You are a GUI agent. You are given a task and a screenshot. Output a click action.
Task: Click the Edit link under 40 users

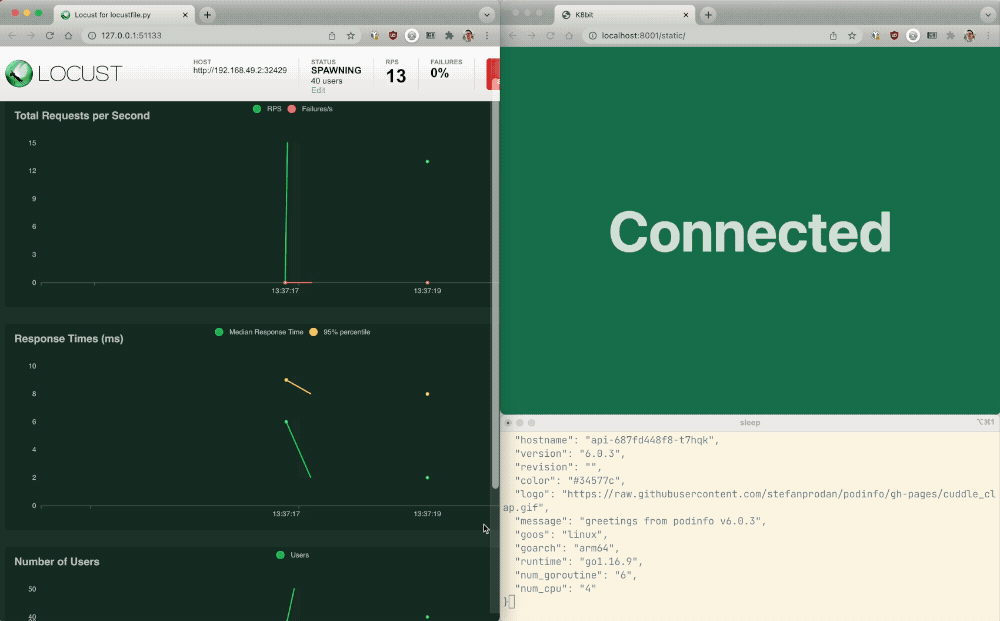tap(318, 90)
